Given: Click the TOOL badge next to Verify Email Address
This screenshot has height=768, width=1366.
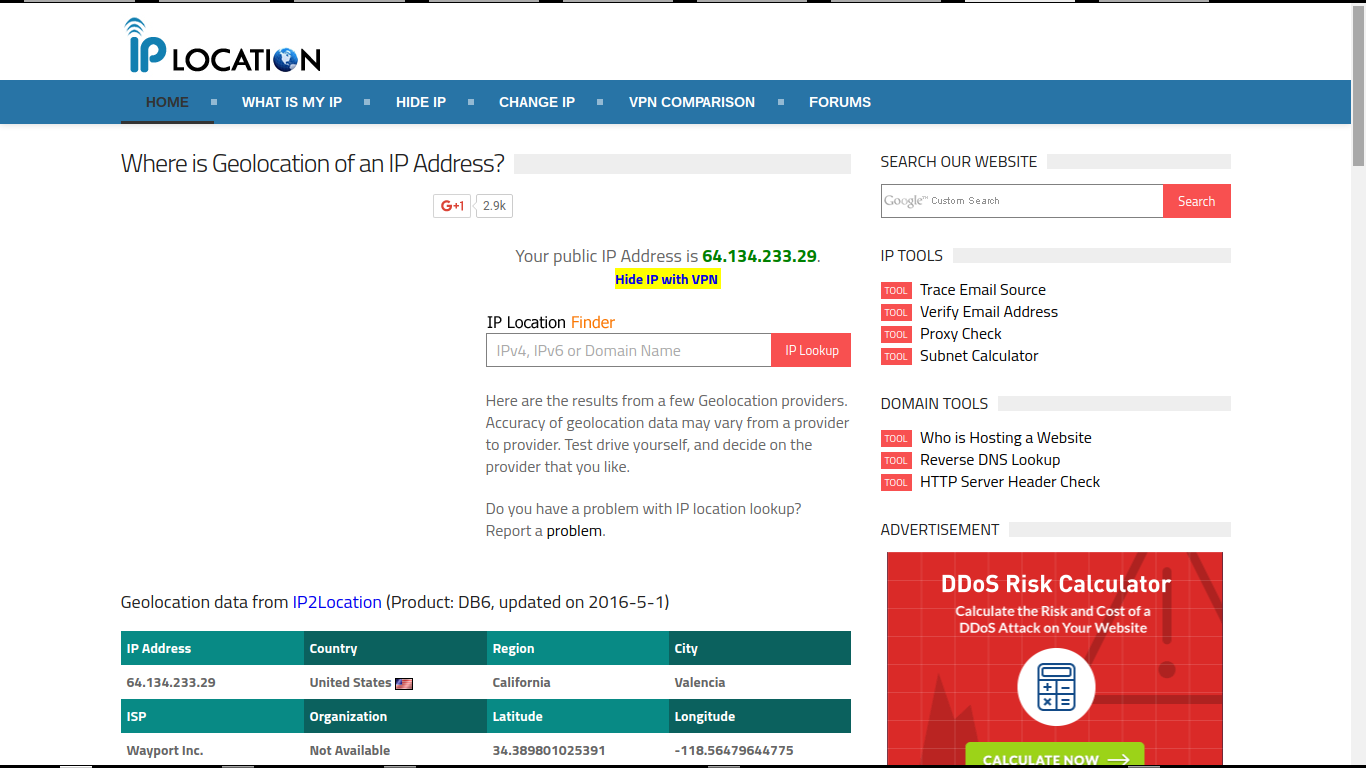Looking at the screenshot, I should 896,313.
